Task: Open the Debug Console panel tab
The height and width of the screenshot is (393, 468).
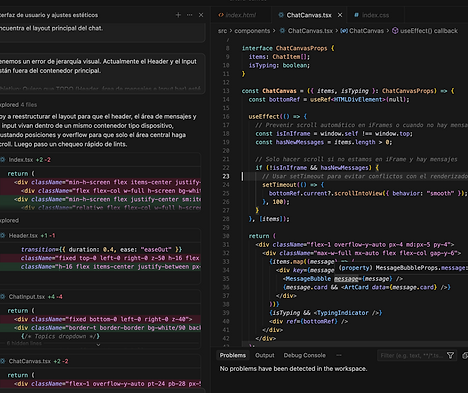Action: point(305,355)
